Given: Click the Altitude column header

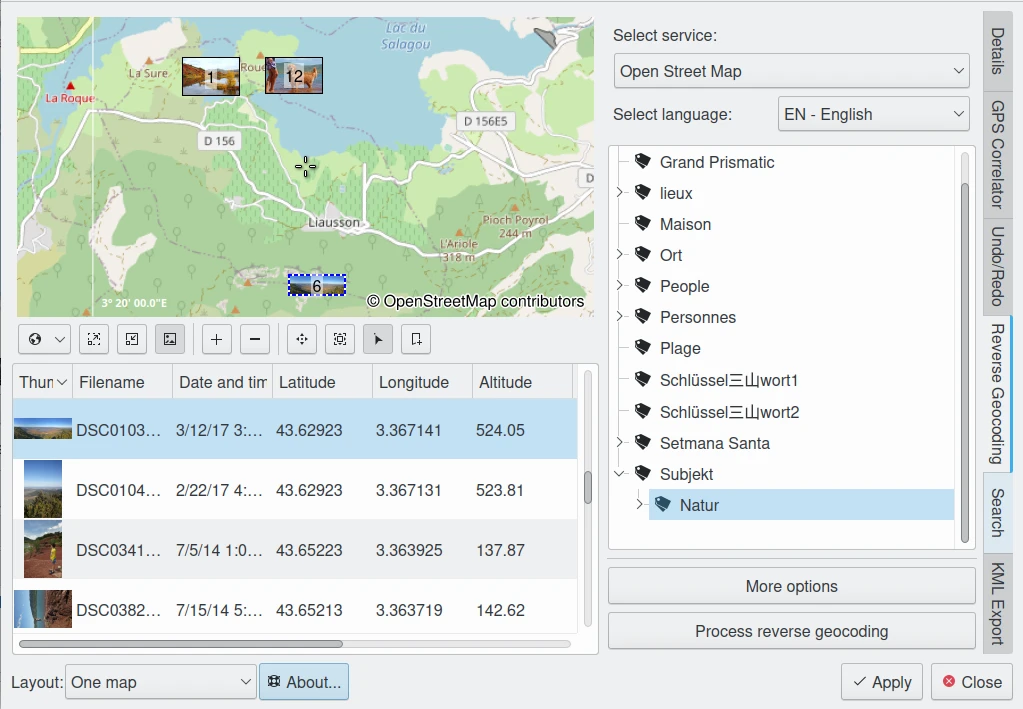Looking at the screenshot, I should (x=520, y=382).
